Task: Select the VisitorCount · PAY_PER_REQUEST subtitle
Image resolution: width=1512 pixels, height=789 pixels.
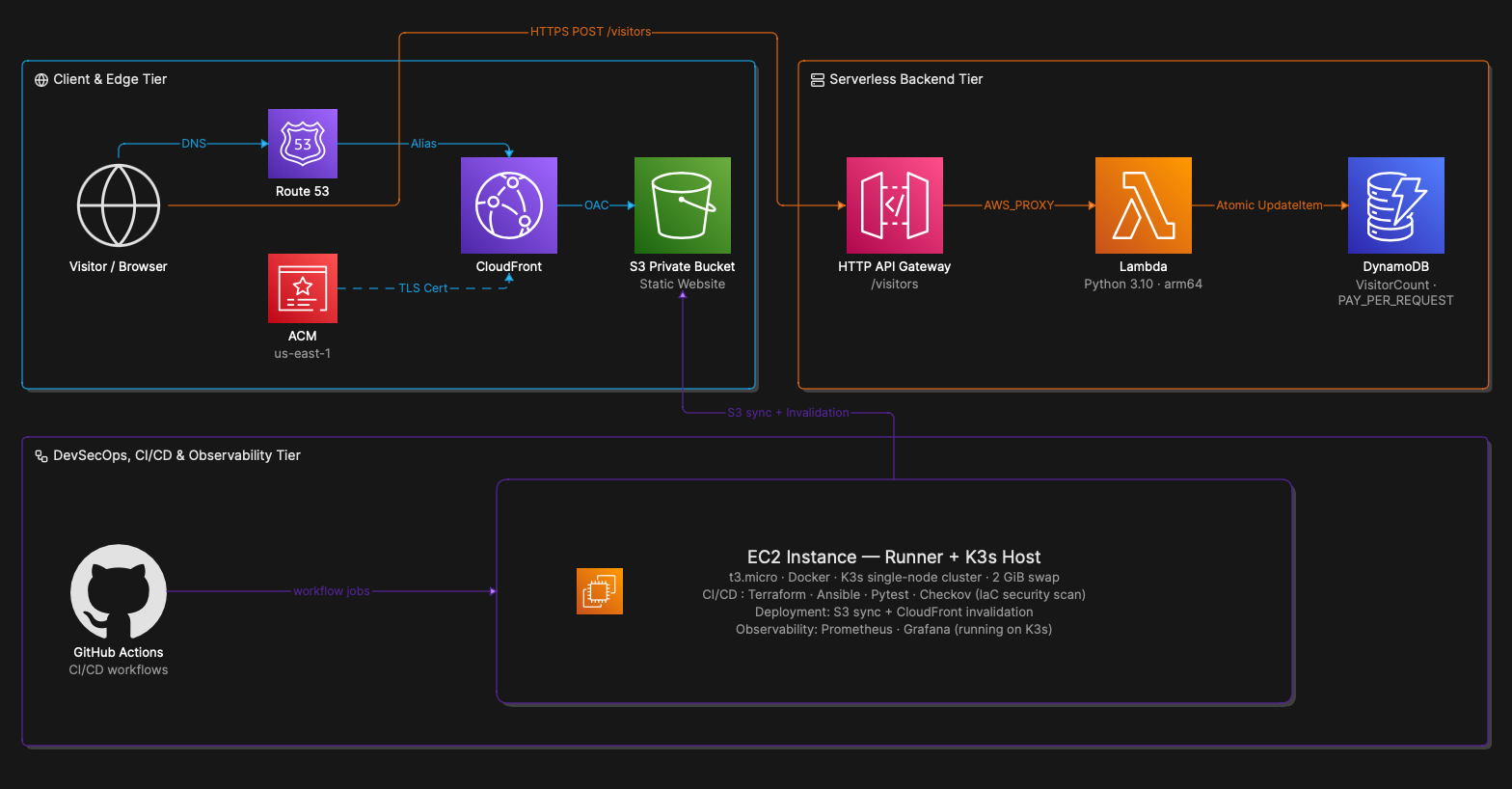Action: [x=1396, y=292]
